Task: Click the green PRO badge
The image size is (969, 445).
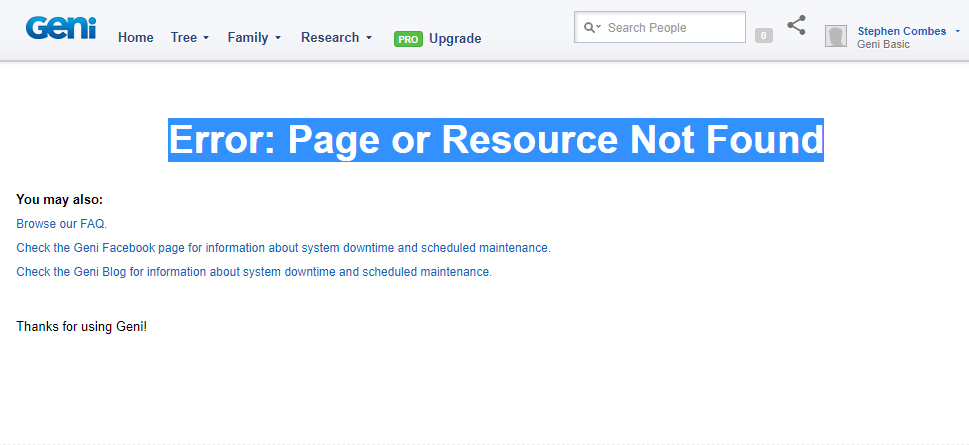Action: (408, 39)
